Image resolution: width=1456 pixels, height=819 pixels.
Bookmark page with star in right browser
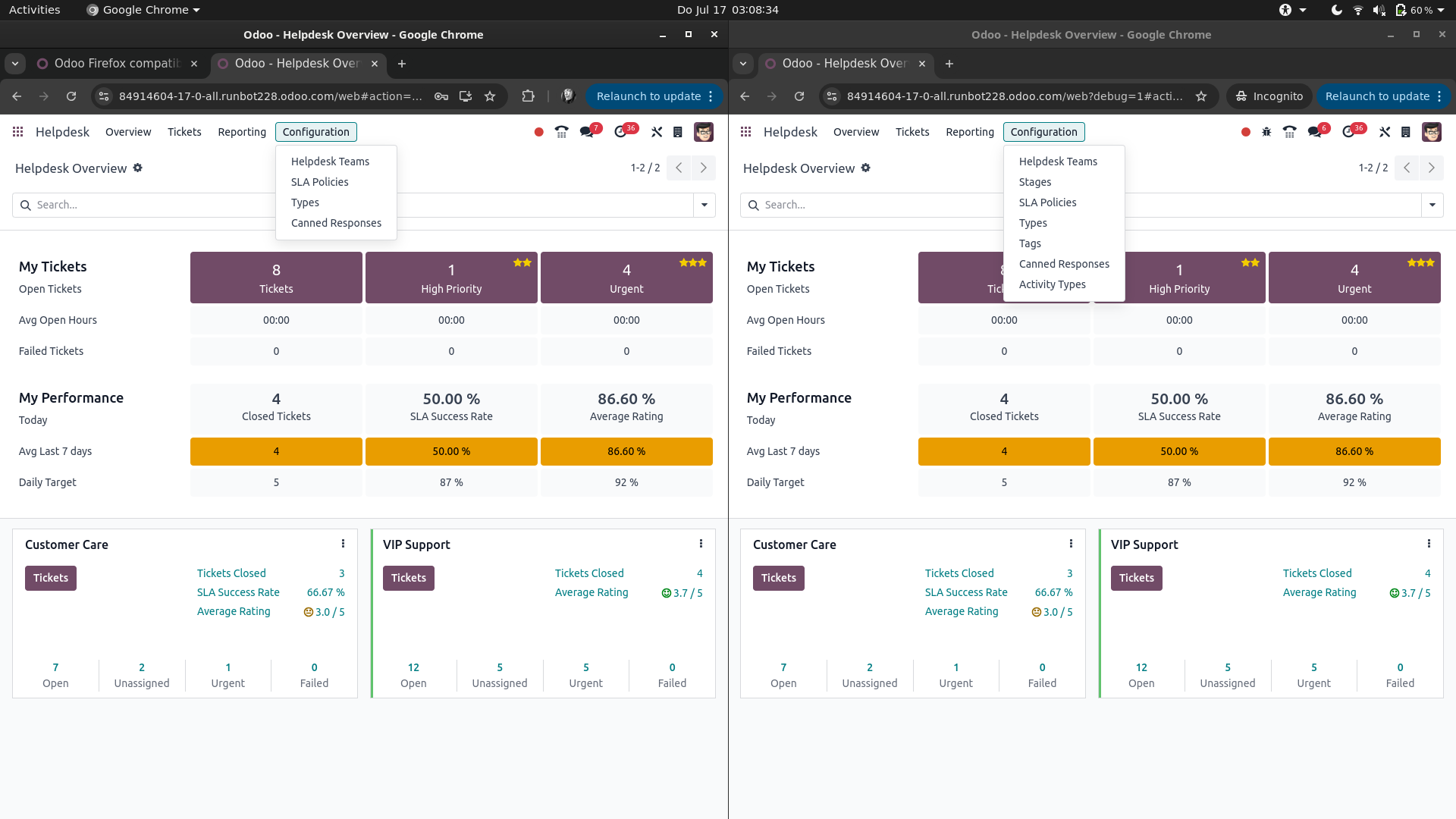(1201, 96)
